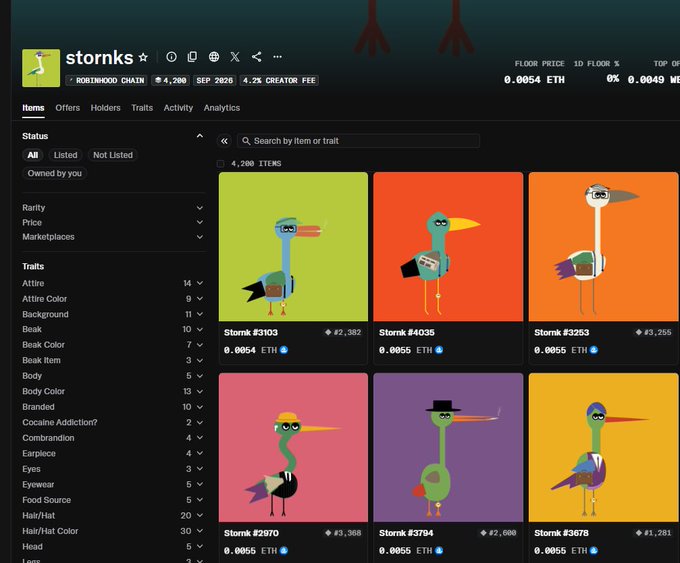
Task: Expand the Hair/Hat Color trait dropdown
Action: click(113, 531)
